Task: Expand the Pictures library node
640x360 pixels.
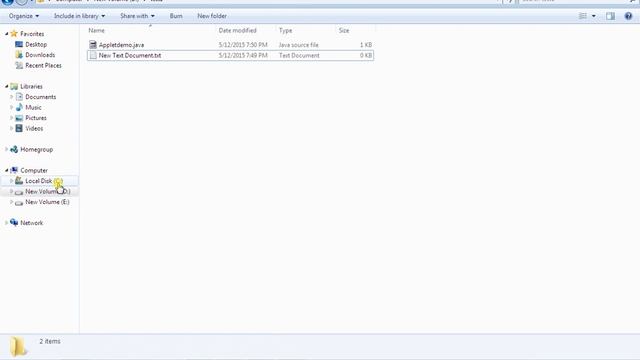Action: tap(11, 118)
